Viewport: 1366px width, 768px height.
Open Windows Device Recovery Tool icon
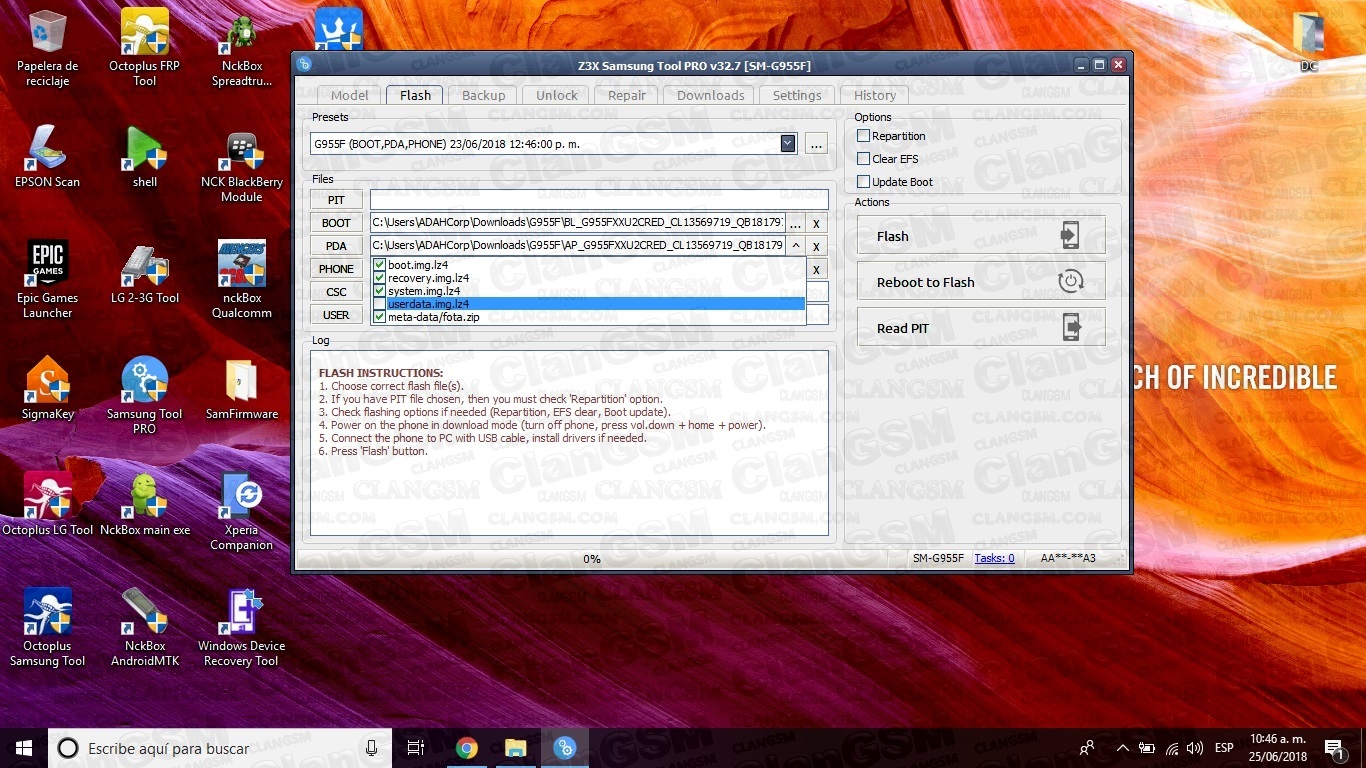242,627
